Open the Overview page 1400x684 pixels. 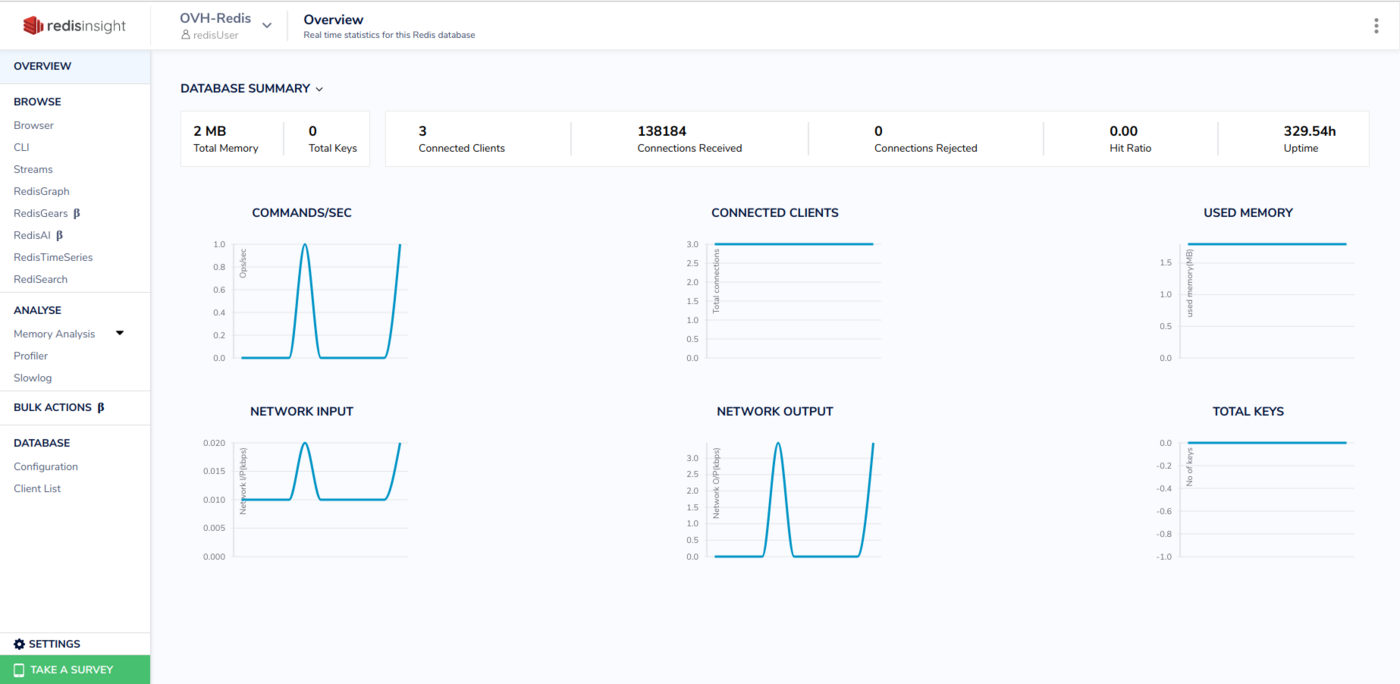(x=43, y=66)
